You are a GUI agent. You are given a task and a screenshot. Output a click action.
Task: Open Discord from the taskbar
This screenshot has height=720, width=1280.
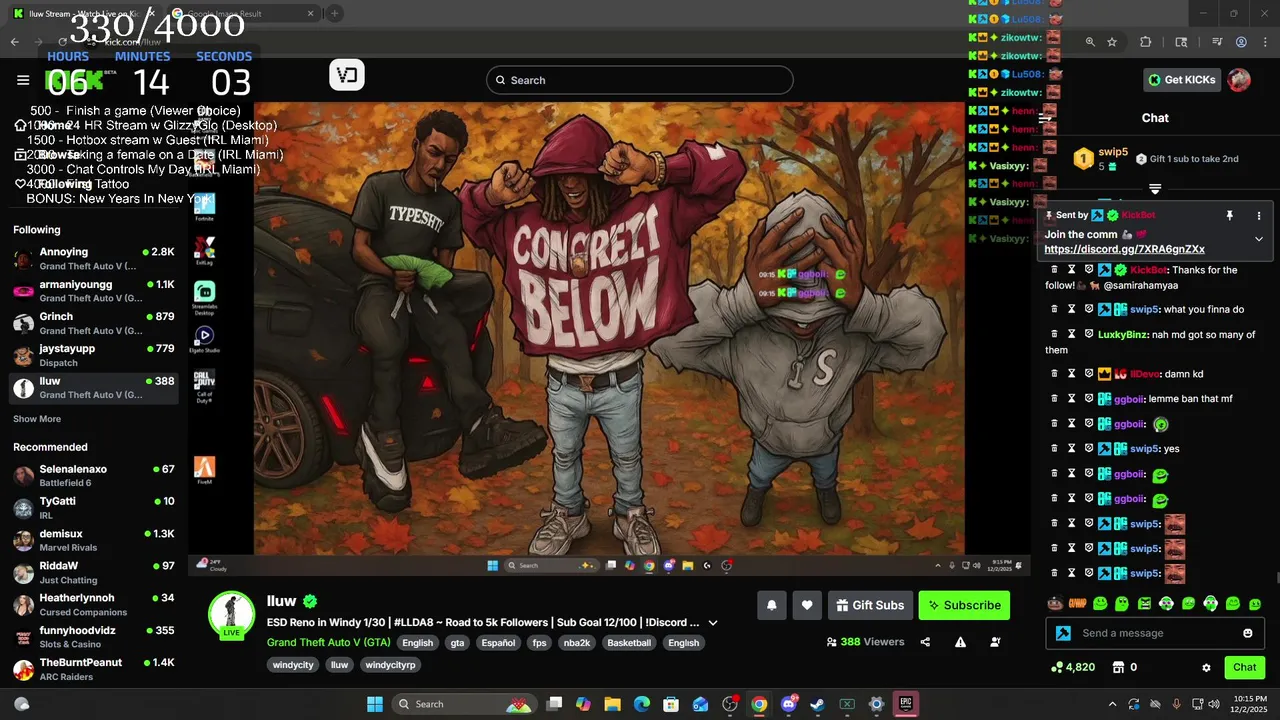(x=788, y=704)
